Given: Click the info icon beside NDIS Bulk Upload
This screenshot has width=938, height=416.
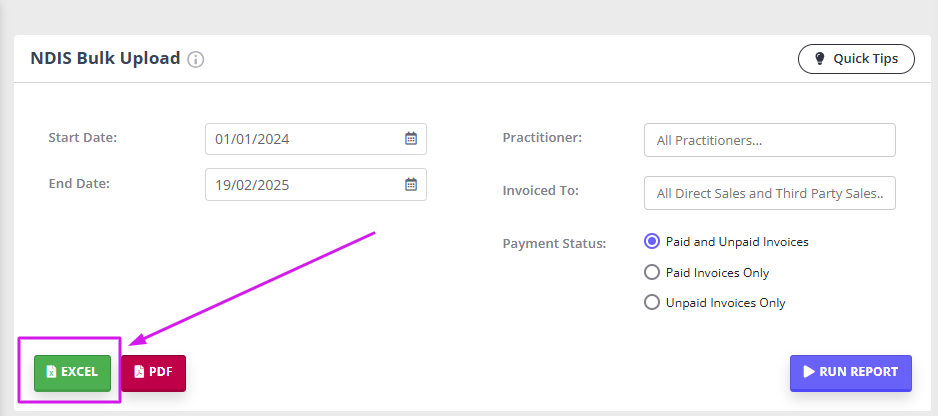Looking at the screenshot, I should [196, 60].
